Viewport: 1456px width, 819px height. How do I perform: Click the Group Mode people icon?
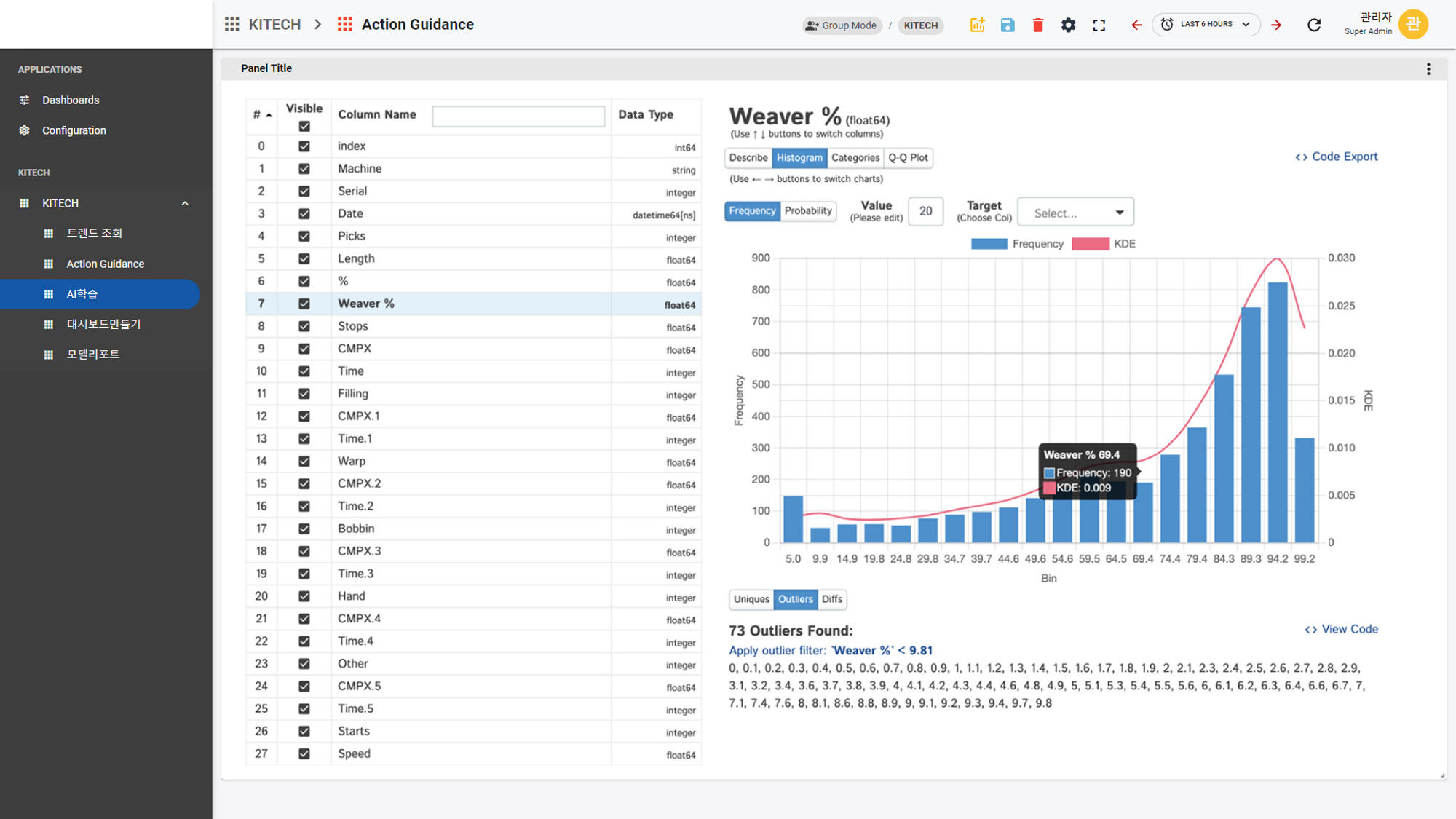tap(812, 25)
